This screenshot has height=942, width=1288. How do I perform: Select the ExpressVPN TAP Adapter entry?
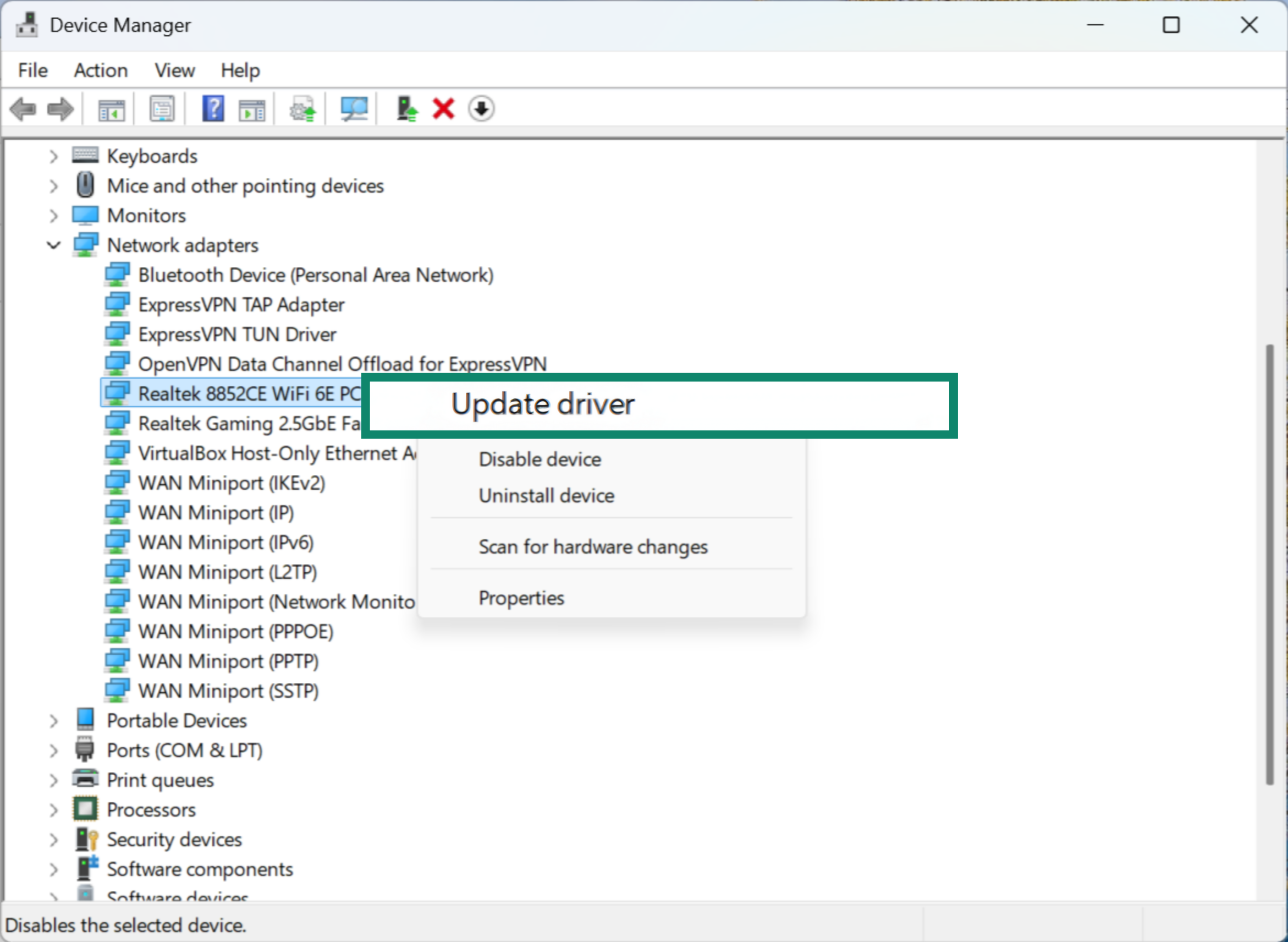[x=241, y=304]
